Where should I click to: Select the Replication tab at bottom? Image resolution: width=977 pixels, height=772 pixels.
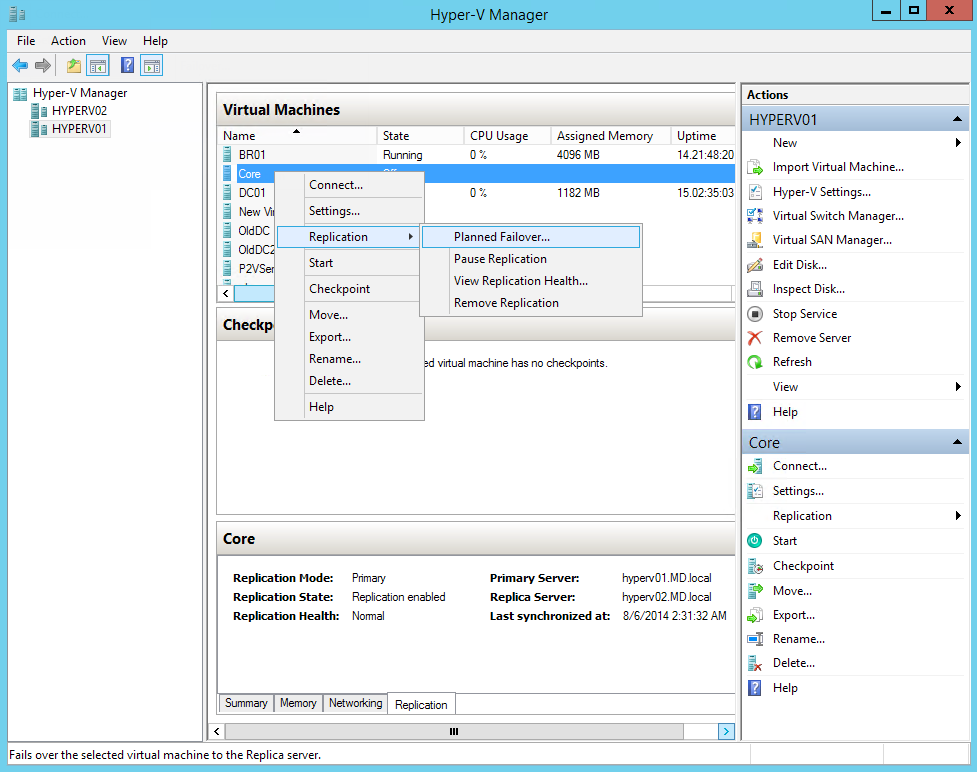[x=421, y=704]
